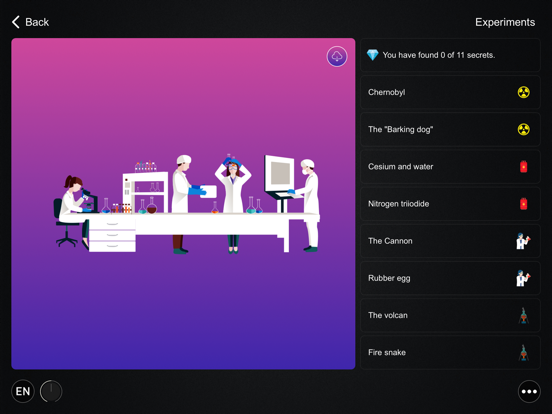The width and height of the screenshot is (552, 414).
Task: Click scientist icon beside Rubber egg
Action: click(x=523, y=278)
